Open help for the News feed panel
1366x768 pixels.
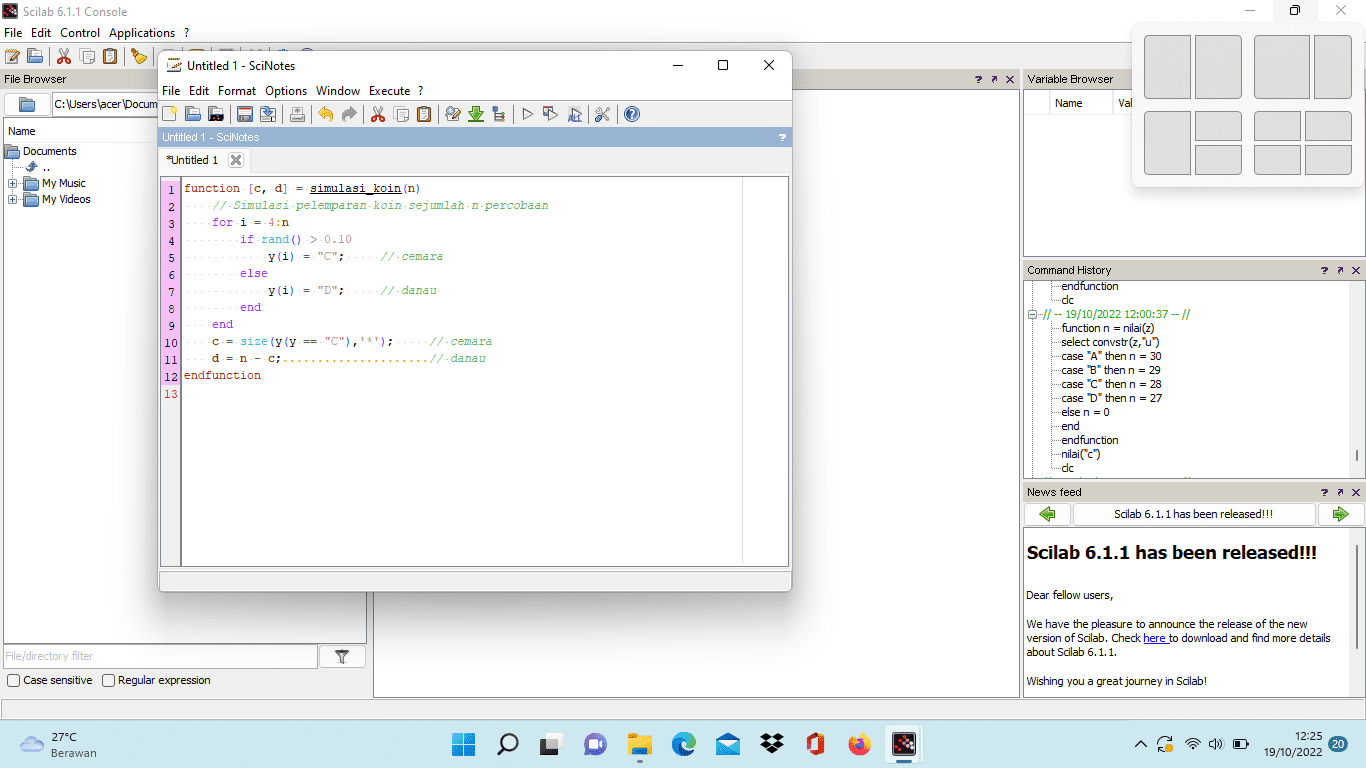1324,492
